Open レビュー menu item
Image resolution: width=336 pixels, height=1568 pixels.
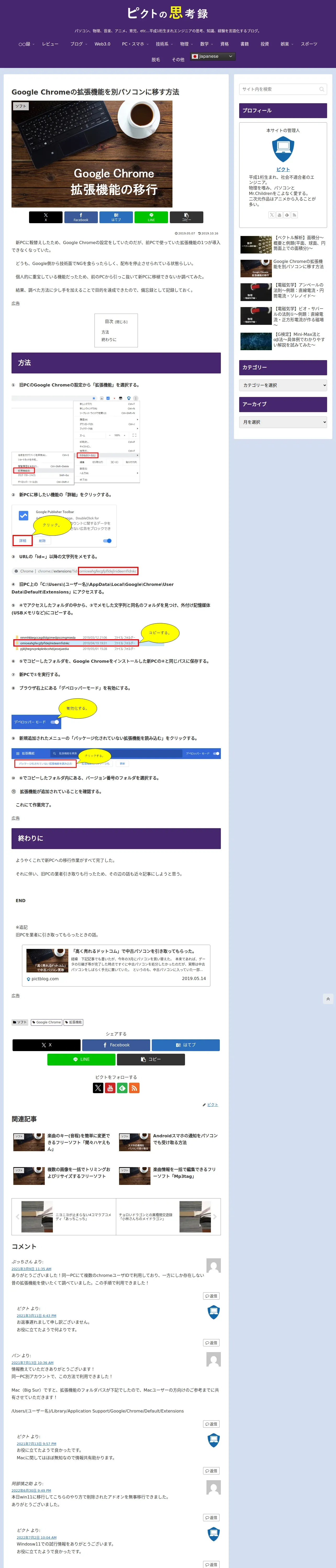pyautogui.click(x=51, y=44)
